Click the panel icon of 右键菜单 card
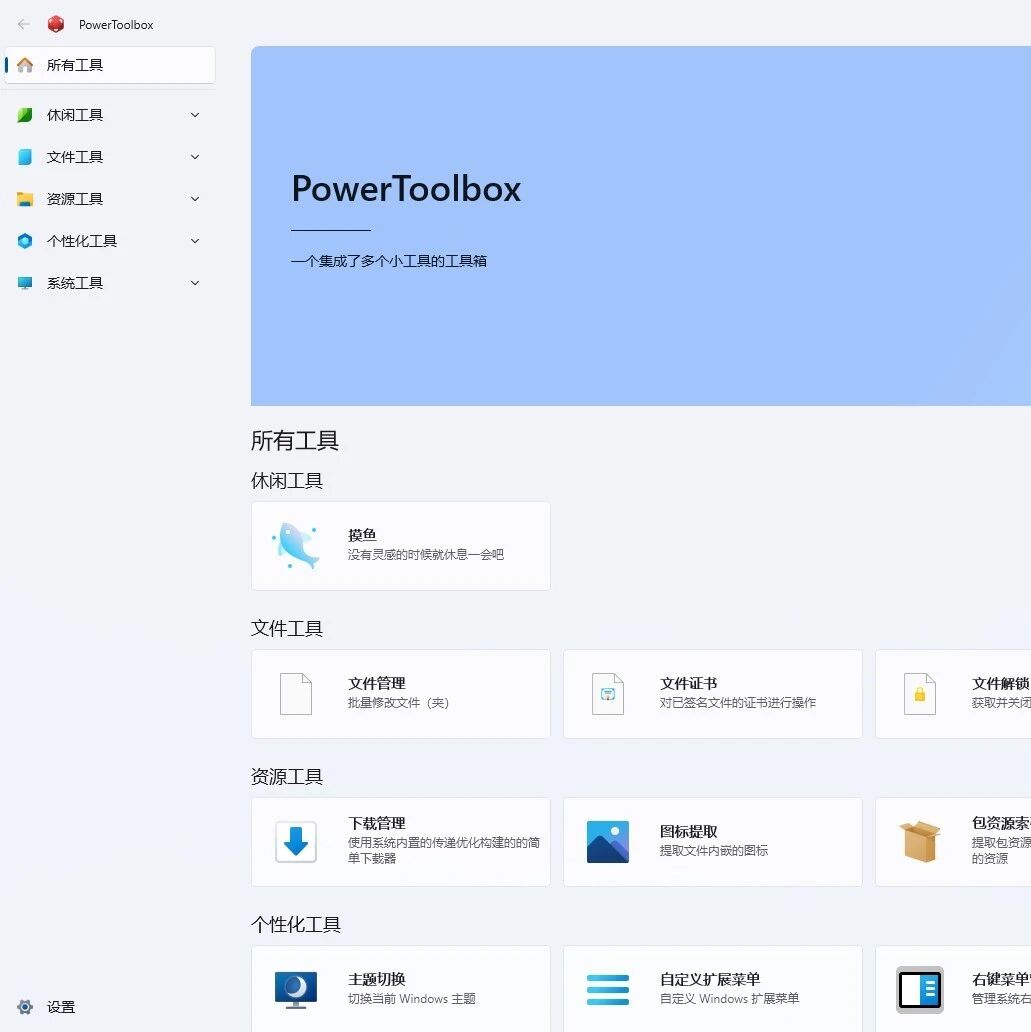The width and height of the screenshot is (1031, 1032). point(920,989)
